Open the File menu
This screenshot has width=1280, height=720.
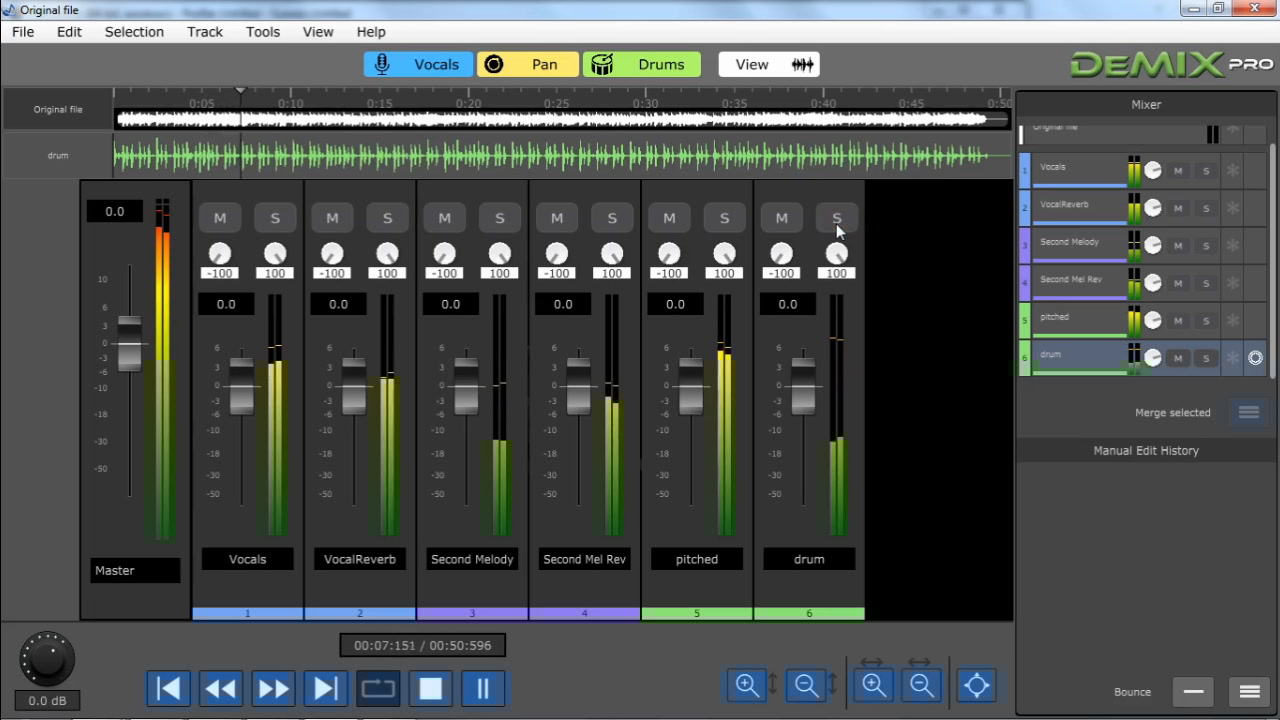pyautogui.click(x=22, y=31)
